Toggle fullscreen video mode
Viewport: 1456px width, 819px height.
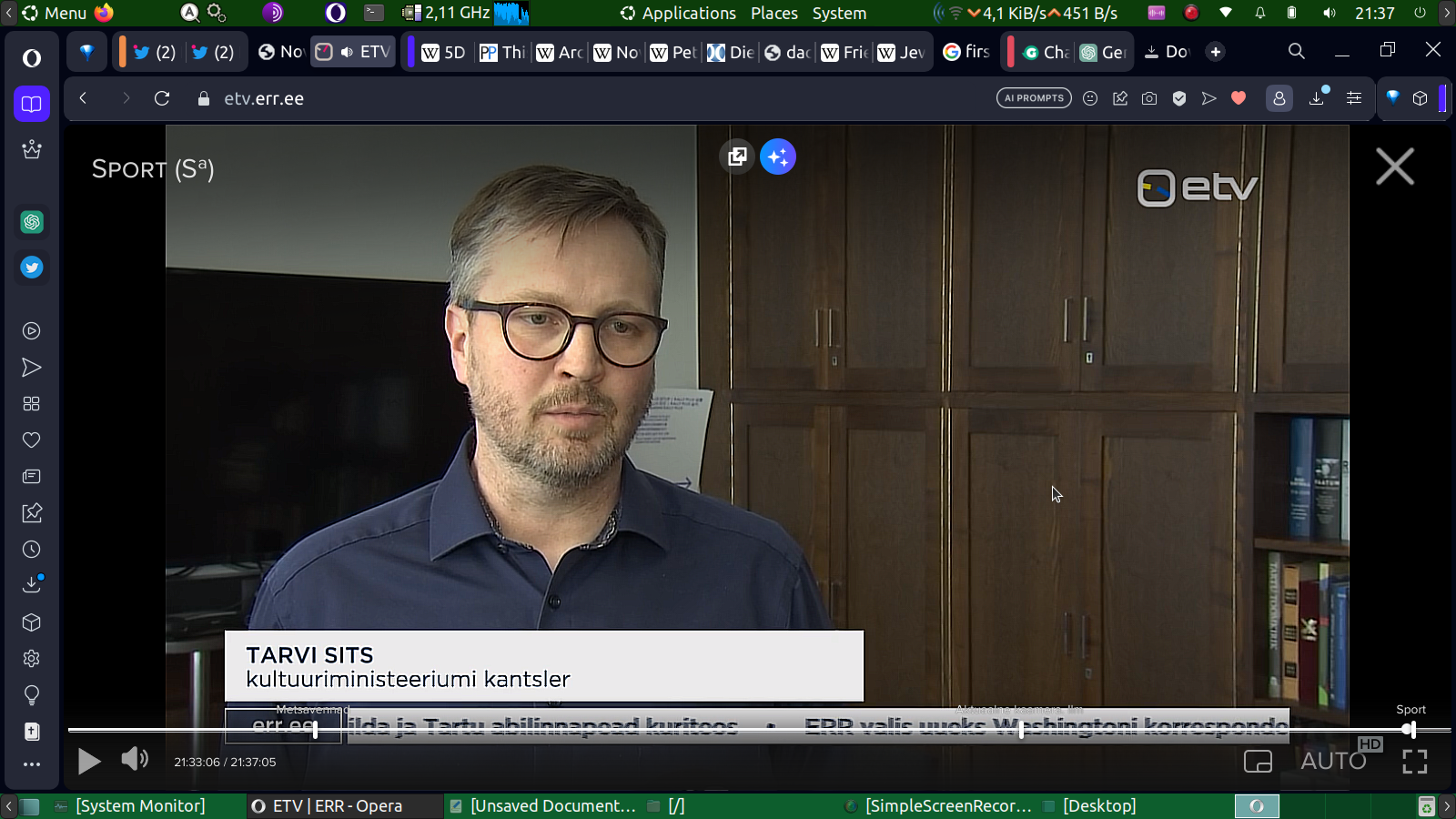tap(1414, 761)
